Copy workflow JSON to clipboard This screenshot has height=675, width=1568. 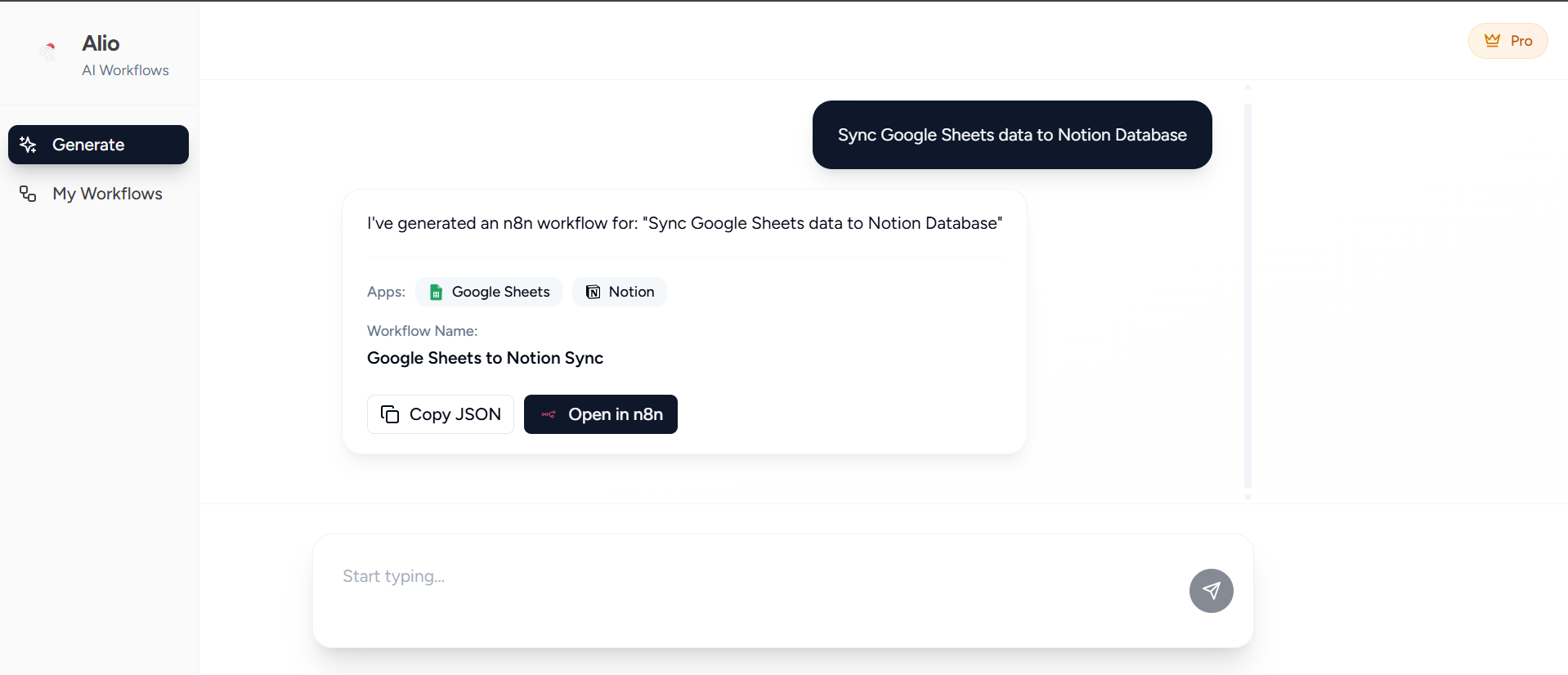coord(441,414)
